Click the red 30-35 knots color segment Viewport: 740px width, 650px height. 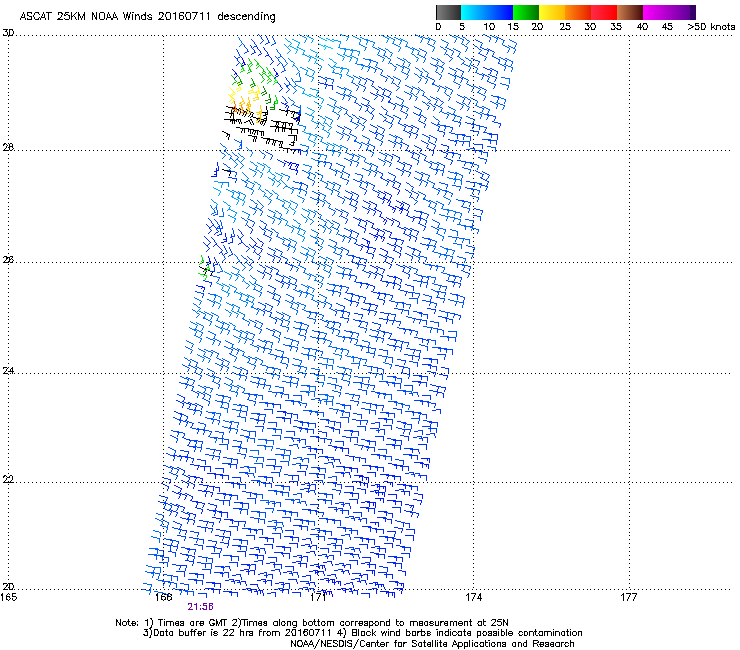[x=604, y=12]
